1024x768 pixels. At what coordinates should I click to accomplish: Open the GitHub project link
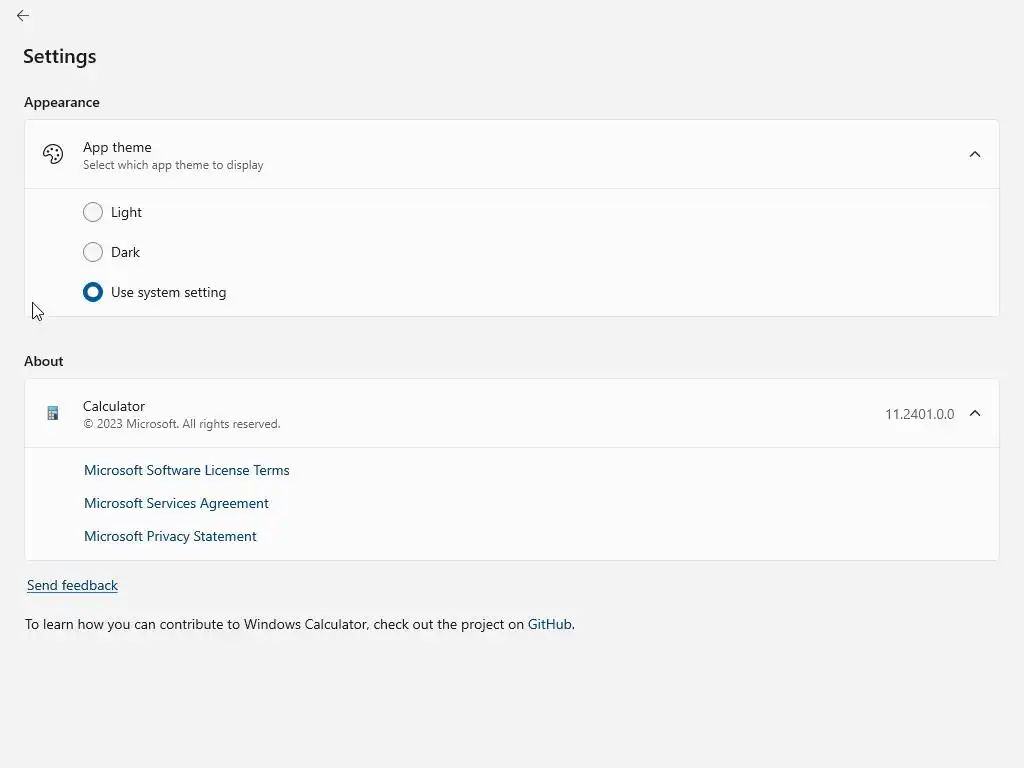pos(549,624)
